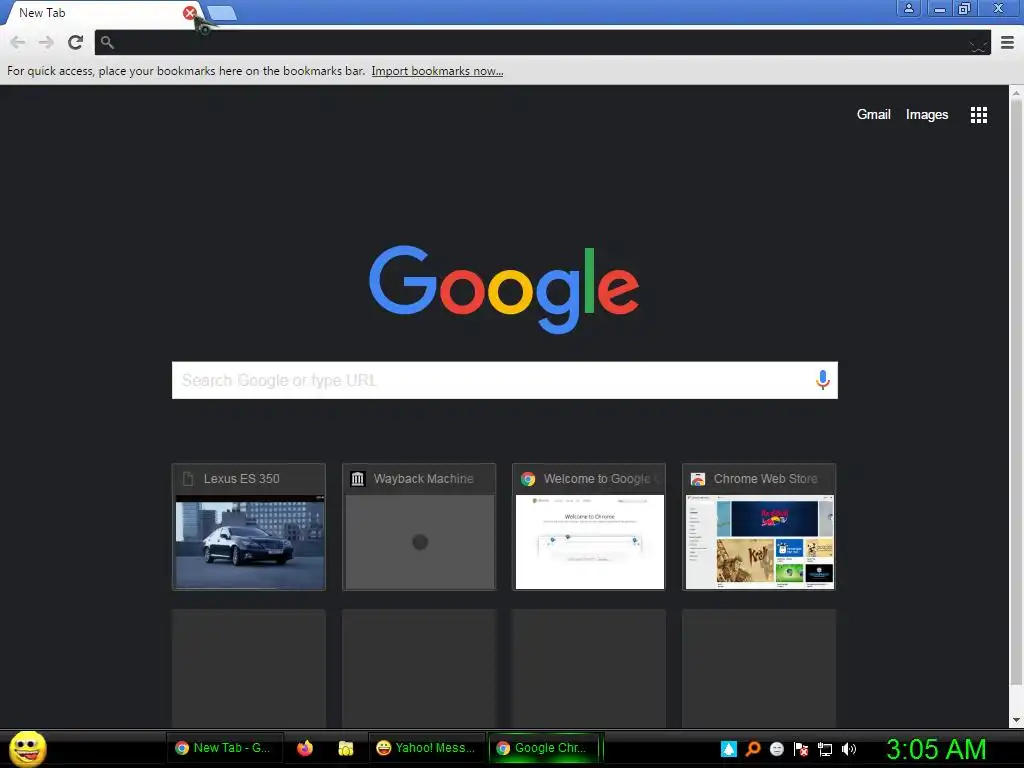This screenshot has height=768, width=1024.
Task: Launch Firefox from the taskbar
Action: click(305, 748)
